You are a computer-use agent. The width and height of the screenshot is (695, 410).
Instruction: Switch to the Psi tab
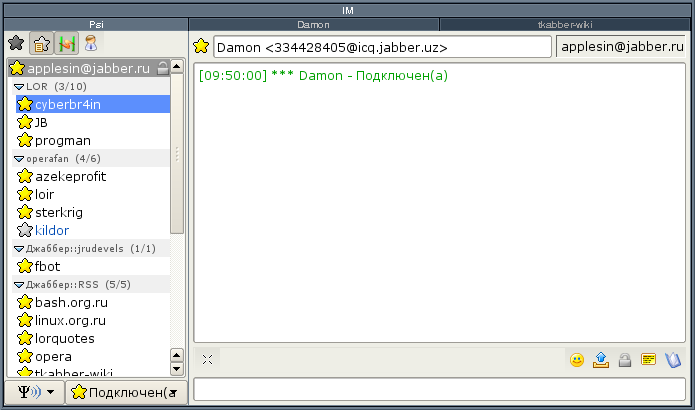(x=95, y=23)
